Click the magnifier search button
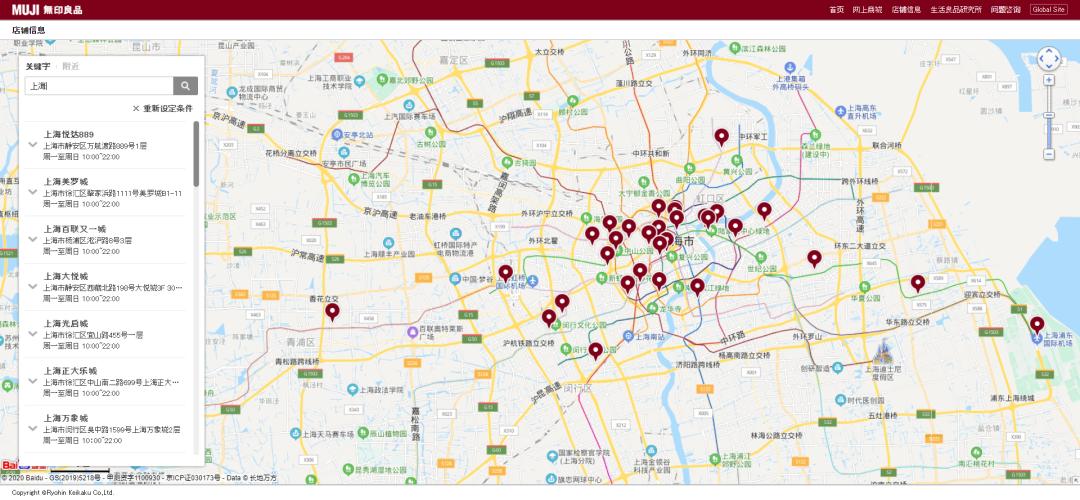 click(185, 85)
